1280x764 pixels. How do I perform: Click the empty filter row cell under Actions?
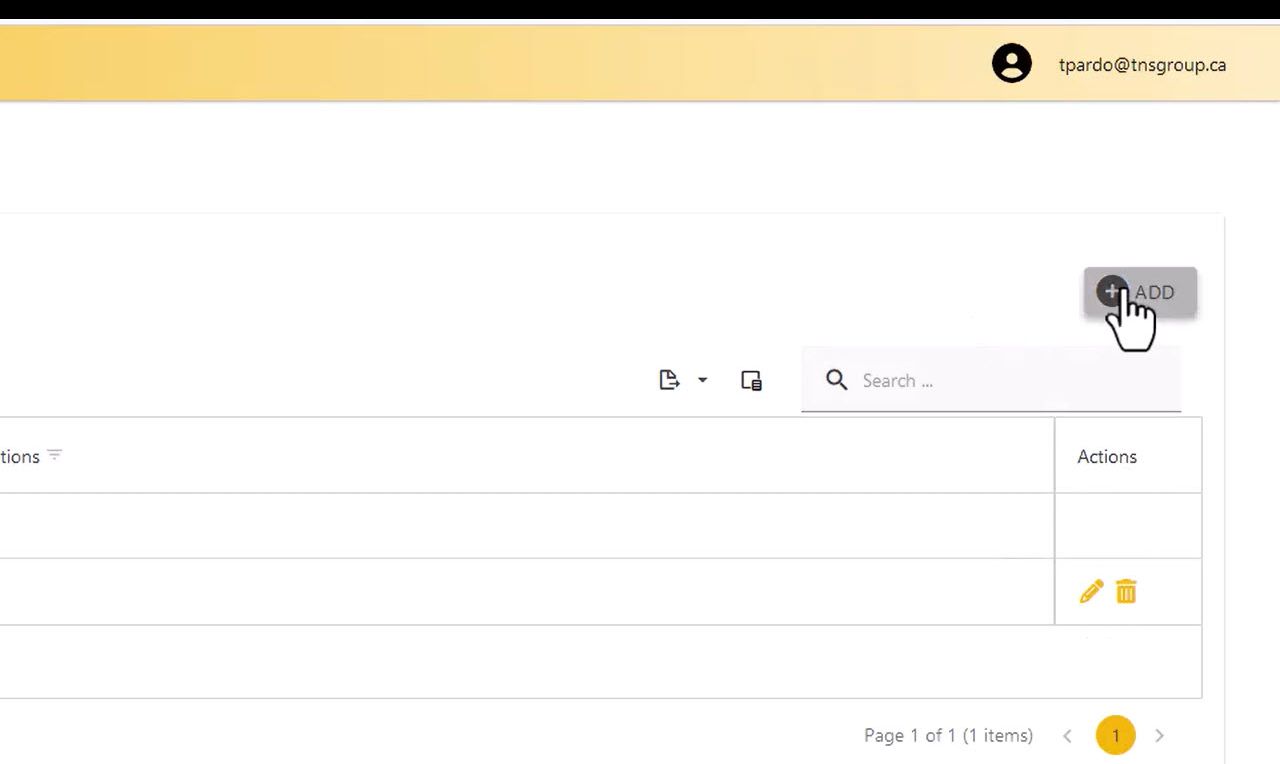click(x=1127, y=526)
